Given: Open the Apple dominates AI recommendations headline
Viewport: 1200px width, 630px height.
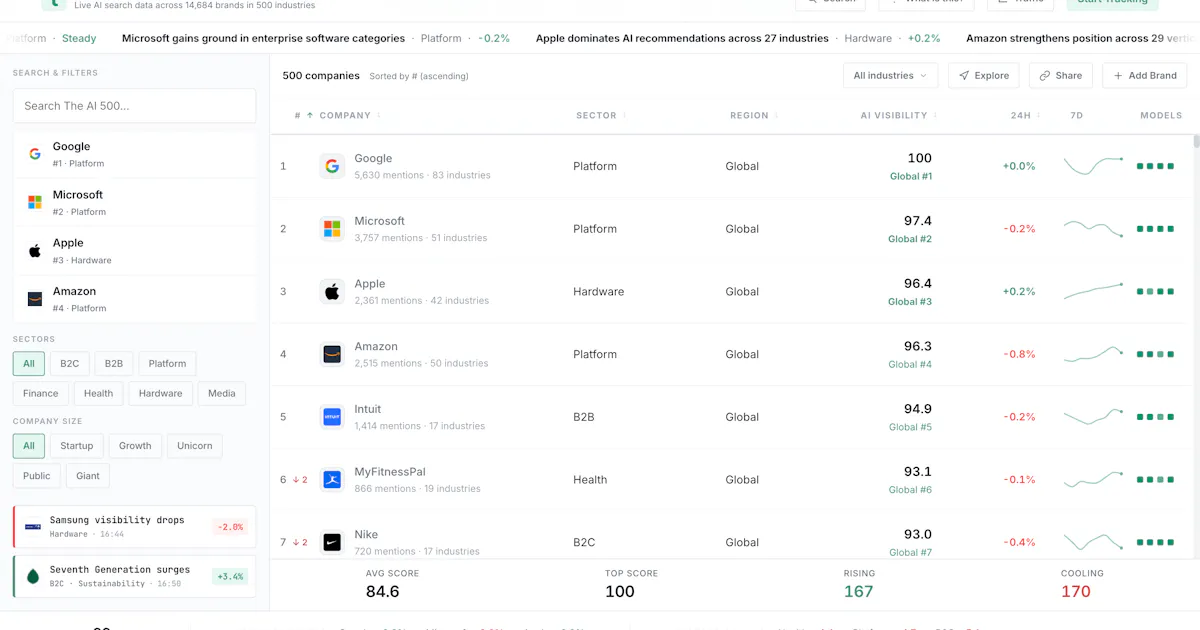Looking at the screenshot, I should 682,38.
